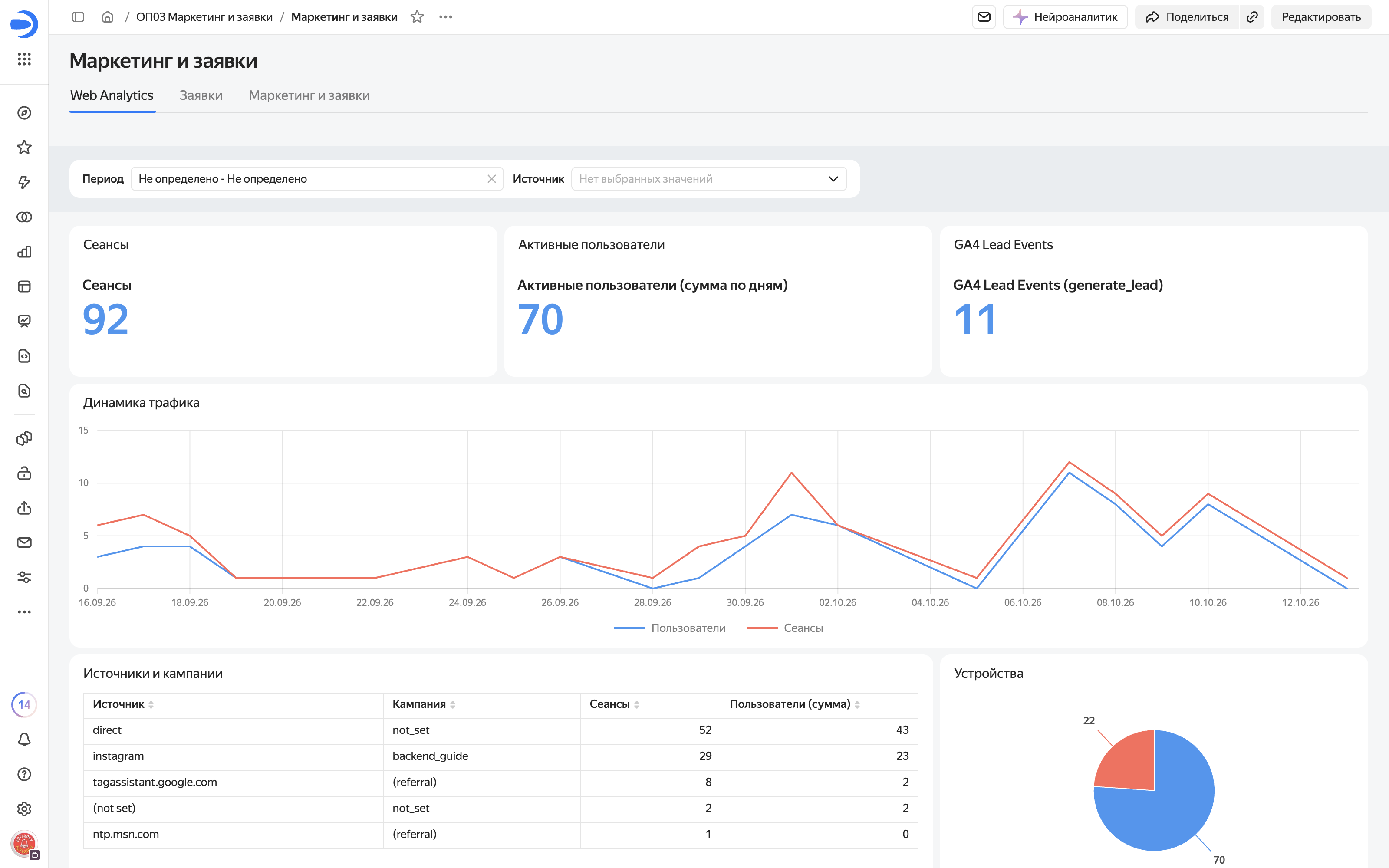
Task: Open the user avatar at sidebar bottom
Action: [24, 845]
